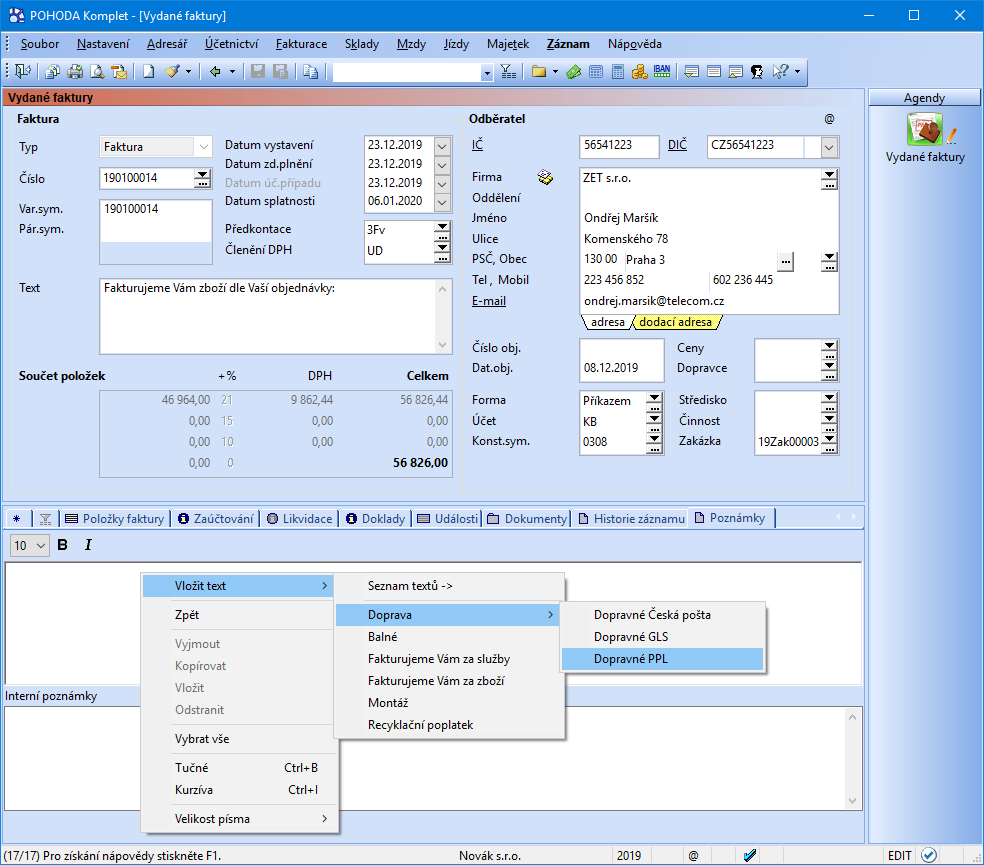Click Vybrat vše in context menu
Screen dimensions: 984x865
[239, 739]
